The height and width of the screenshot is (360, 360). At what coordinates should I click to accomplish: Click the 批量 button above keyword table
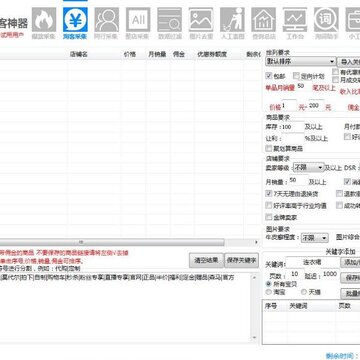coord(350,294)
